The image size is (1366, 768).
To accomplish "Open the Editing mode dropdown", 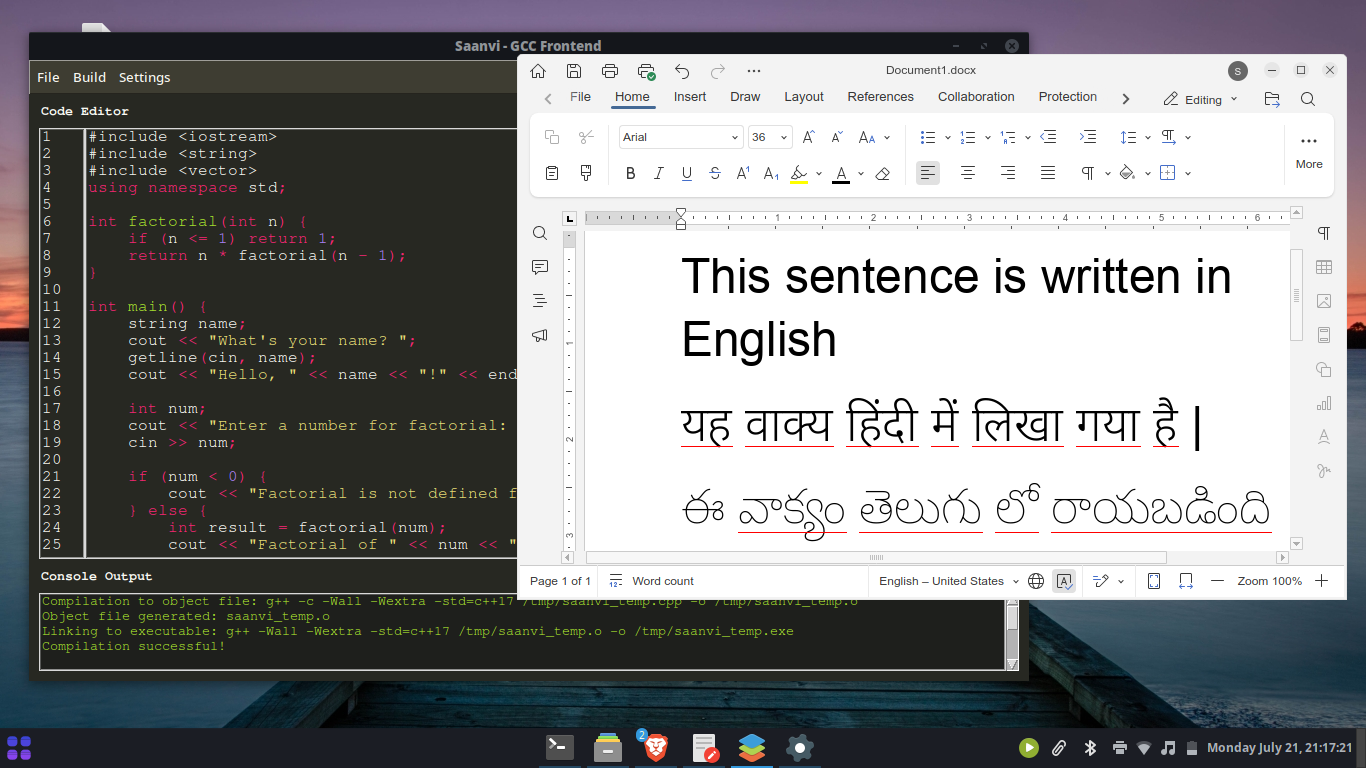I will tap(1200, 99).
